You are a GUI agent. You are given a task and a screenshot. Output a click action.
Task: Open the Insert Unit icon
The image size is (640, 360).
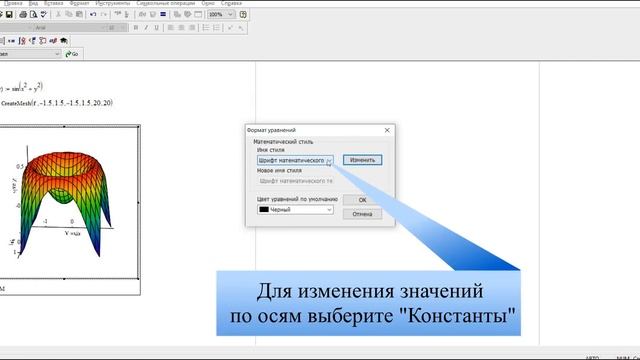pyautogui.click(x=153, y=14)
